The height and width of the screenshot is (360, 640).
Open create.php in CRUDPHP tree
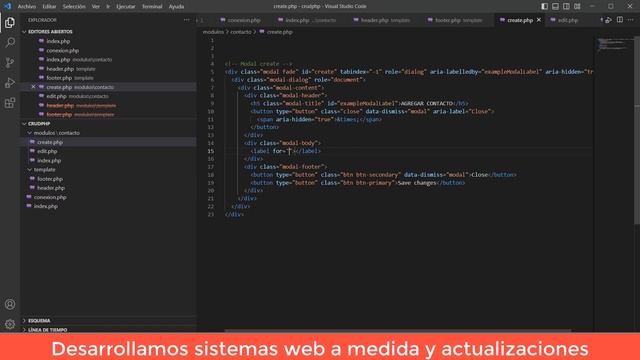(108, 142)
